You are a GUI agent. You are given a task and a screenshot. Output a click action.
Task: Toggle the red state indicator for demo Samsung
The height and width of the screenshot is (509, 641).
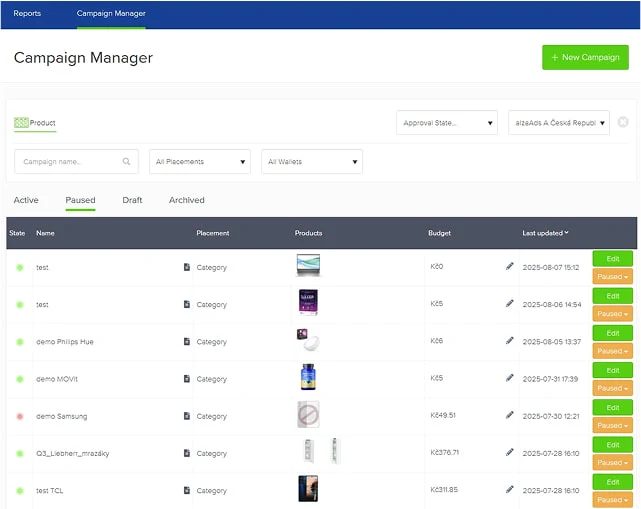tap(19, 416)
